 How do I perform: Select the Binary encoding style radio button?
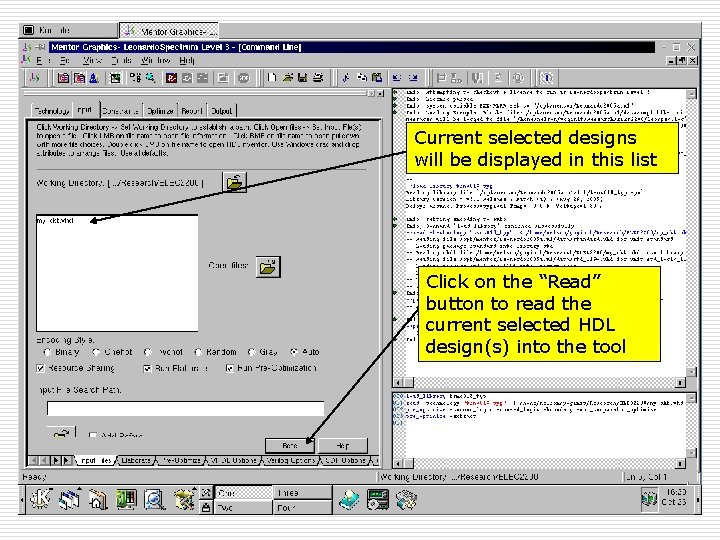(47, 352)
